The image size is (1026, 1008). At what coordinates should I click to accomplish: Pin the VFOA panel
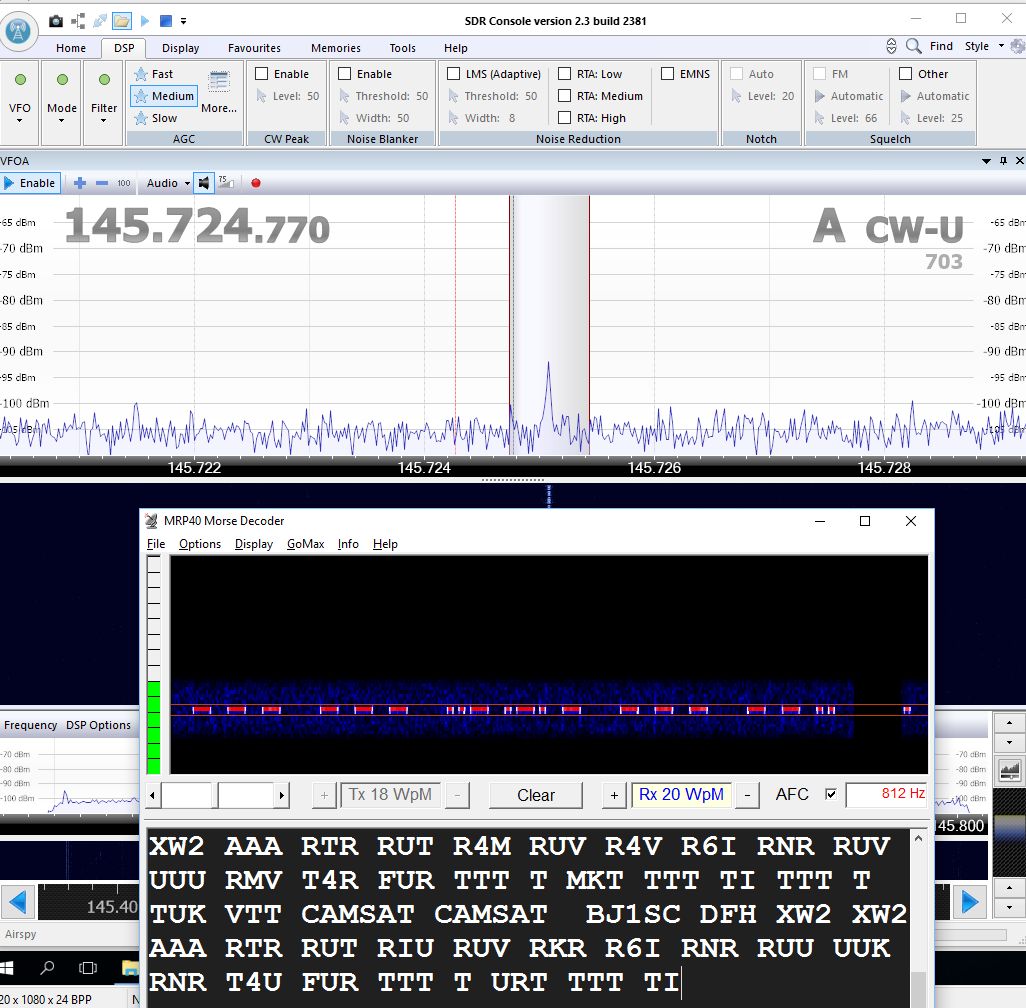pos(1003,160)
